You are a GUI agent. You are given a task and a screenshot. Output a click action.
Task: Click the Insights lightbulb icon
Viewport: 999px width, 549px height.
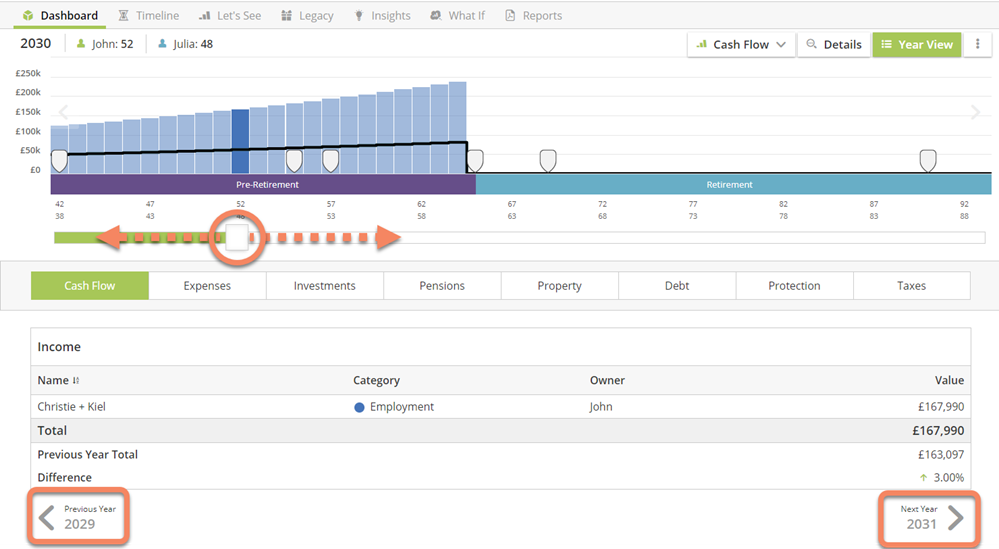click(x=359, y=15)
